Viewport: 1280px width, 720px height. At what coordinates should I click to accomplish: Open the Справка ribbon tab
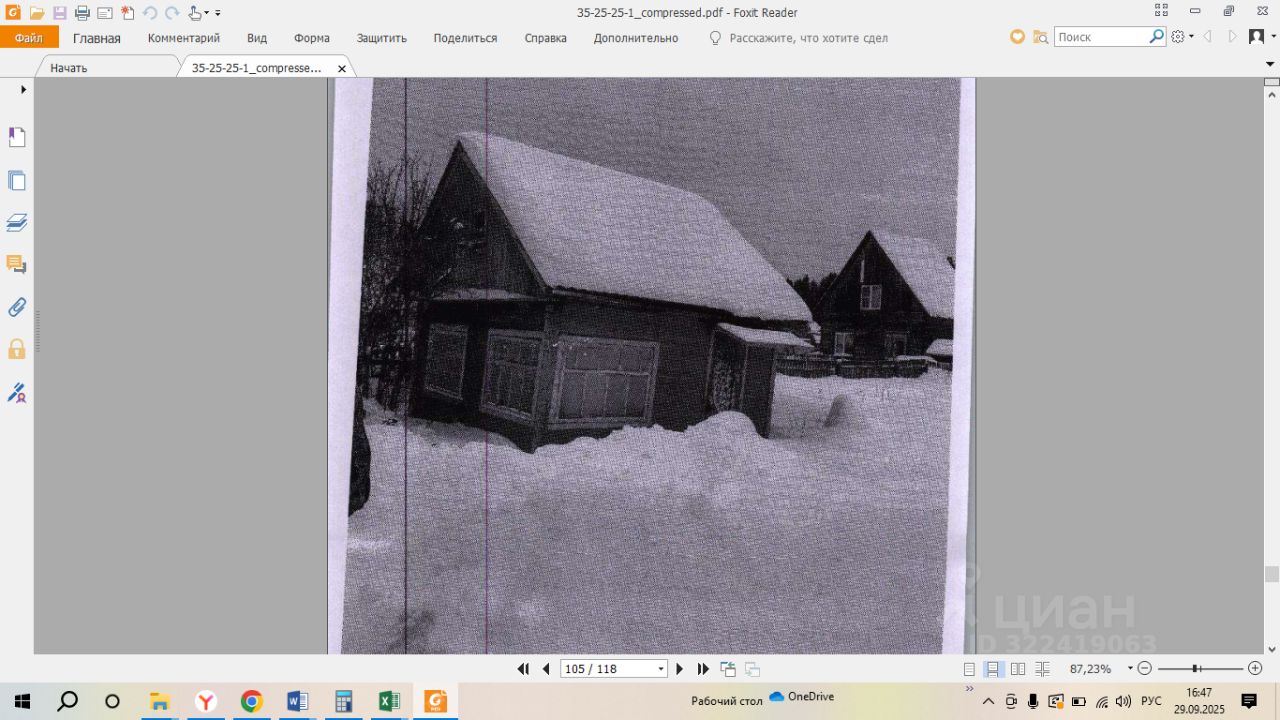[x=546, y=38]
